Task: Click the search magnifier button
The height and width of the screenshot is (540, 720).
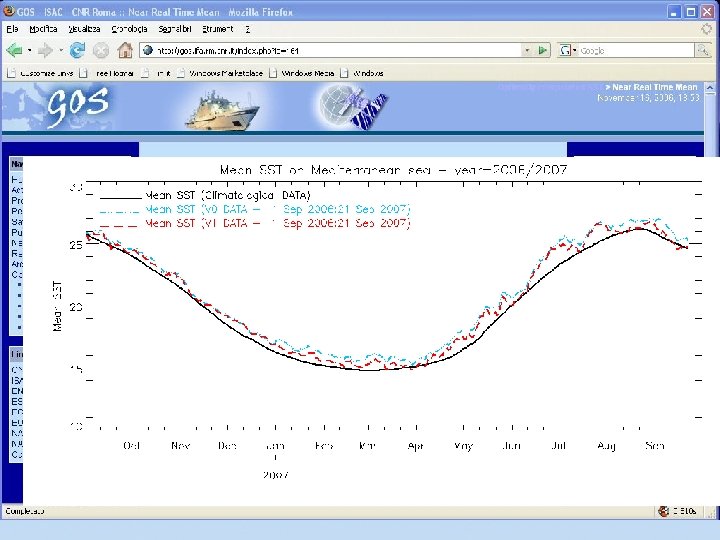Action: (703, 51)
